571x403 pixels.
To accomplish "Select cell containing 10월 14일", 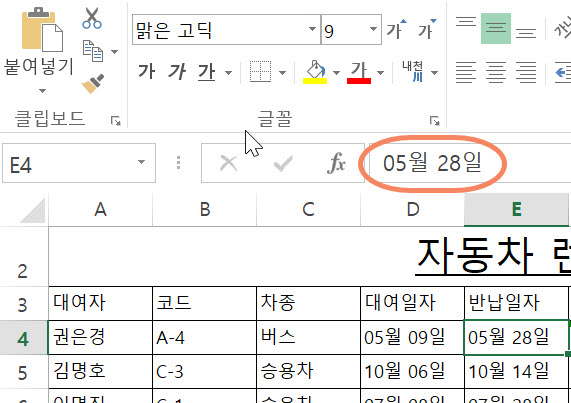I will click(x=516, y=372).
